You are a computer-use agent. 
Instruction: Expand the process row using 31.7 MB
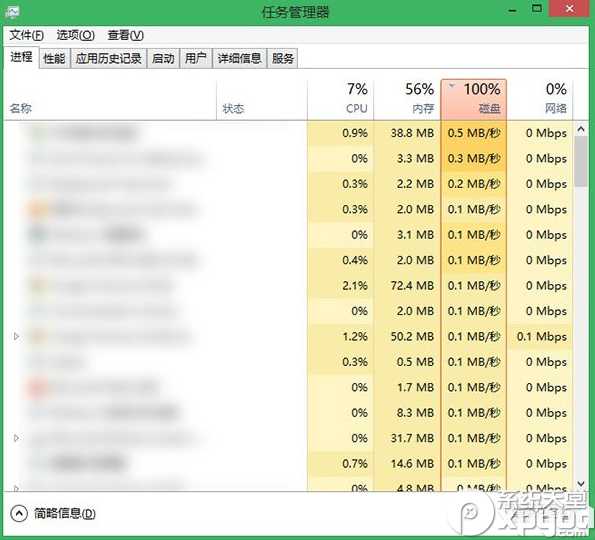[16, 438]
